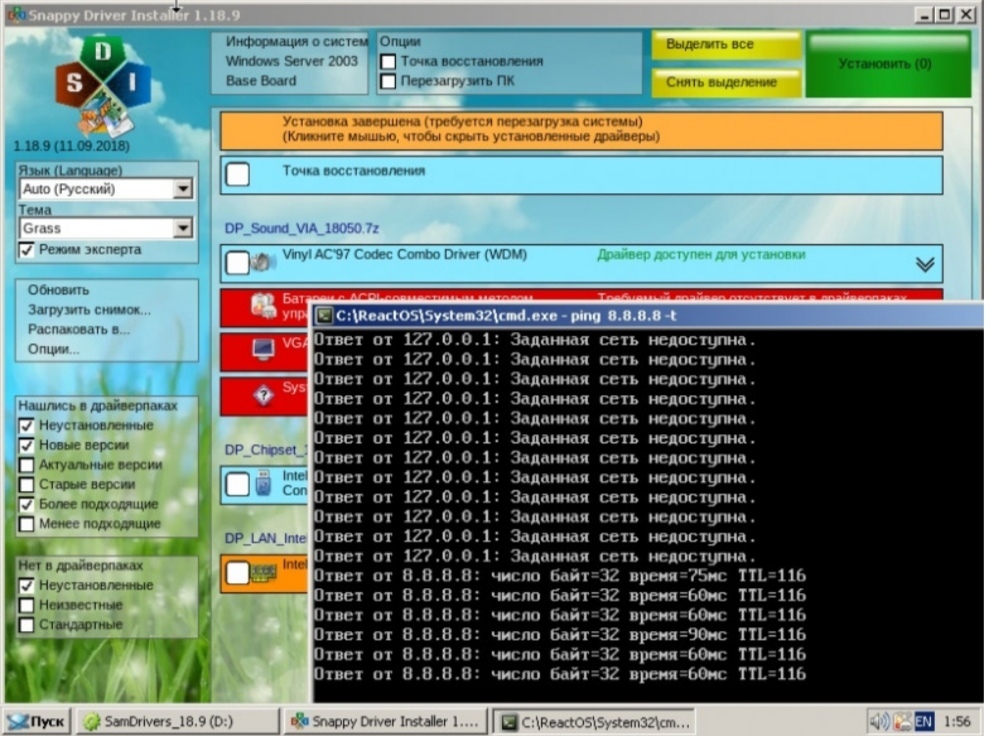Click the VGA monitor icon in the red row
This screenshot has width=990, height=736.
(x=263, y=349)
